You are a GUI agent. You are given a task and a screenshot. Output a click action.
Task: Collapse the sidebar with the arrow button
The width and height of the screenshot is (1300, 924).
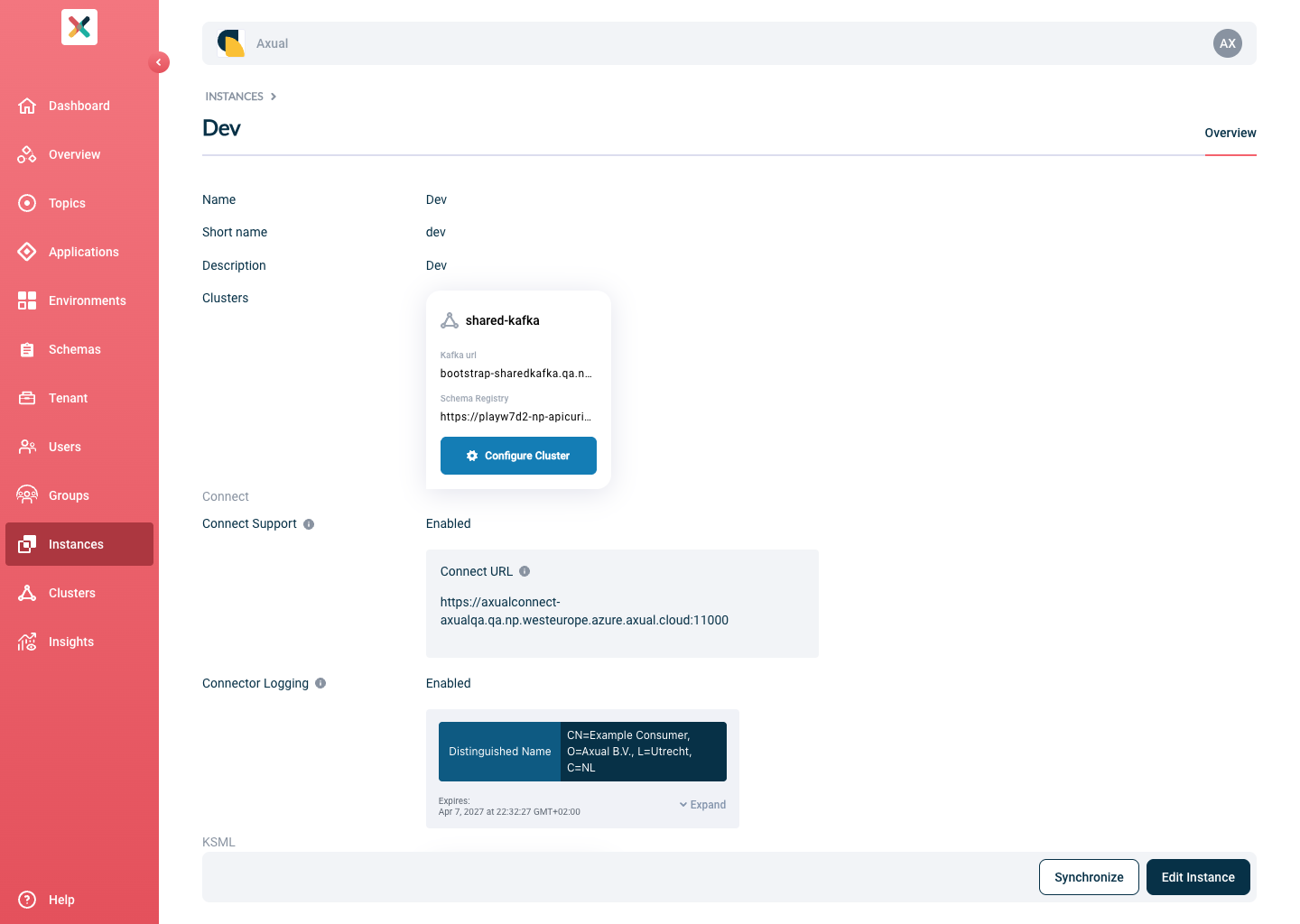(159, 62)
